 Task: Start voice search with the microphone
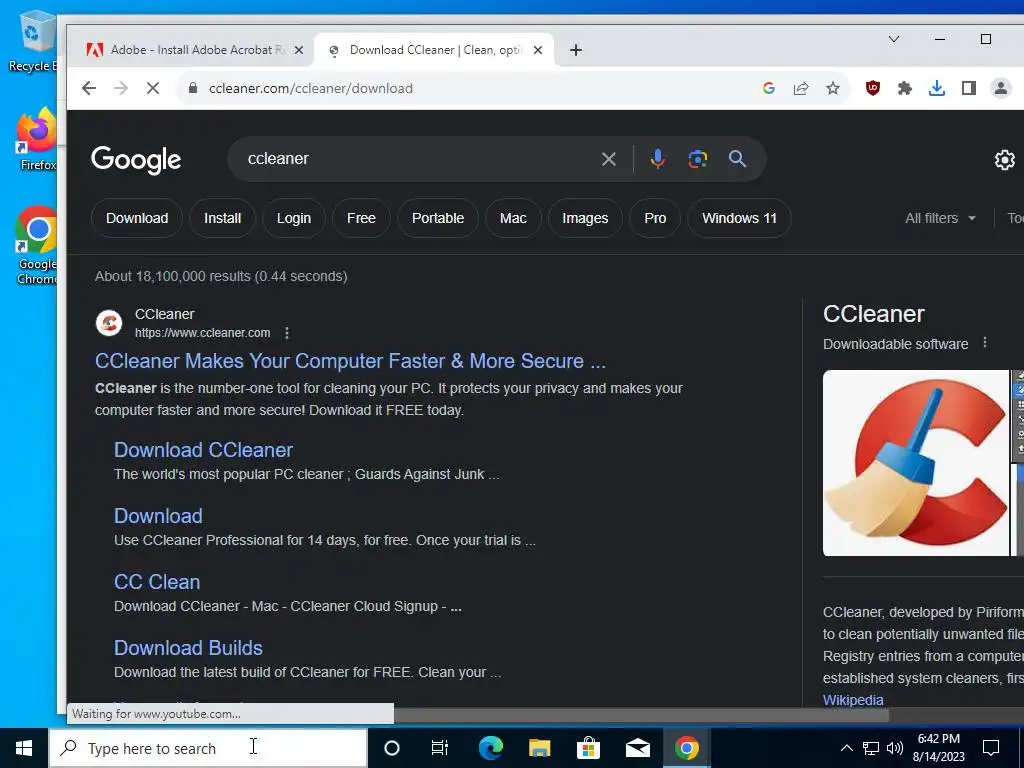(x=658, y=159)
